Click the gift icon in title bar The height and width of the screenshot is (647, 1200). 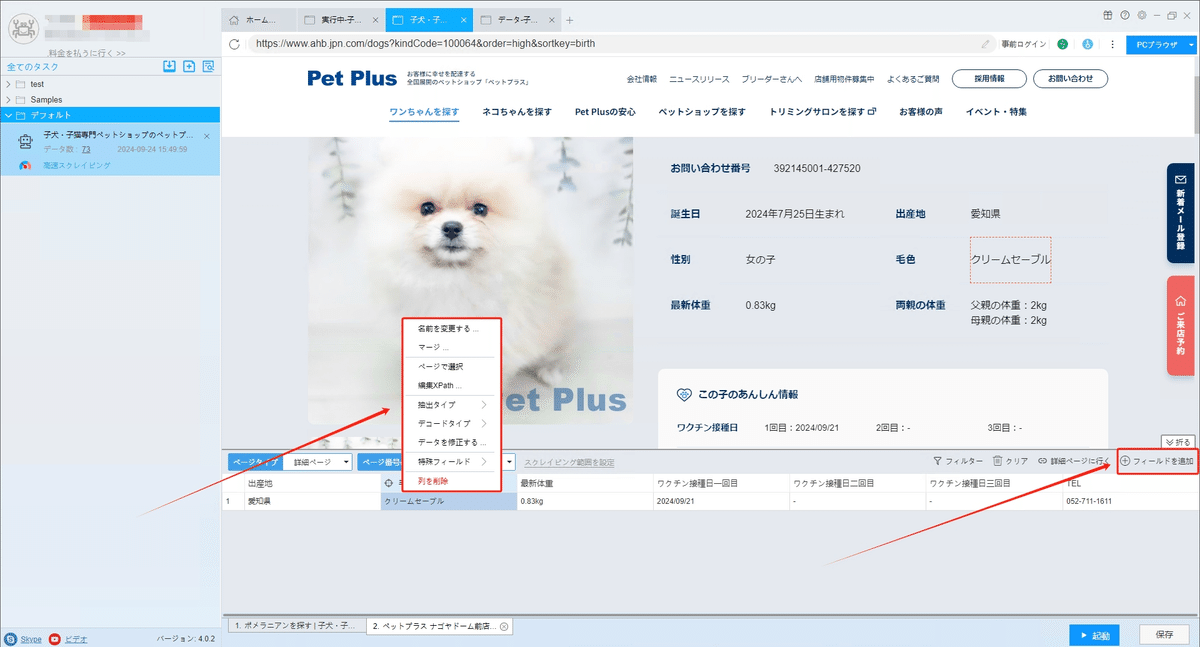(1108, 15)
